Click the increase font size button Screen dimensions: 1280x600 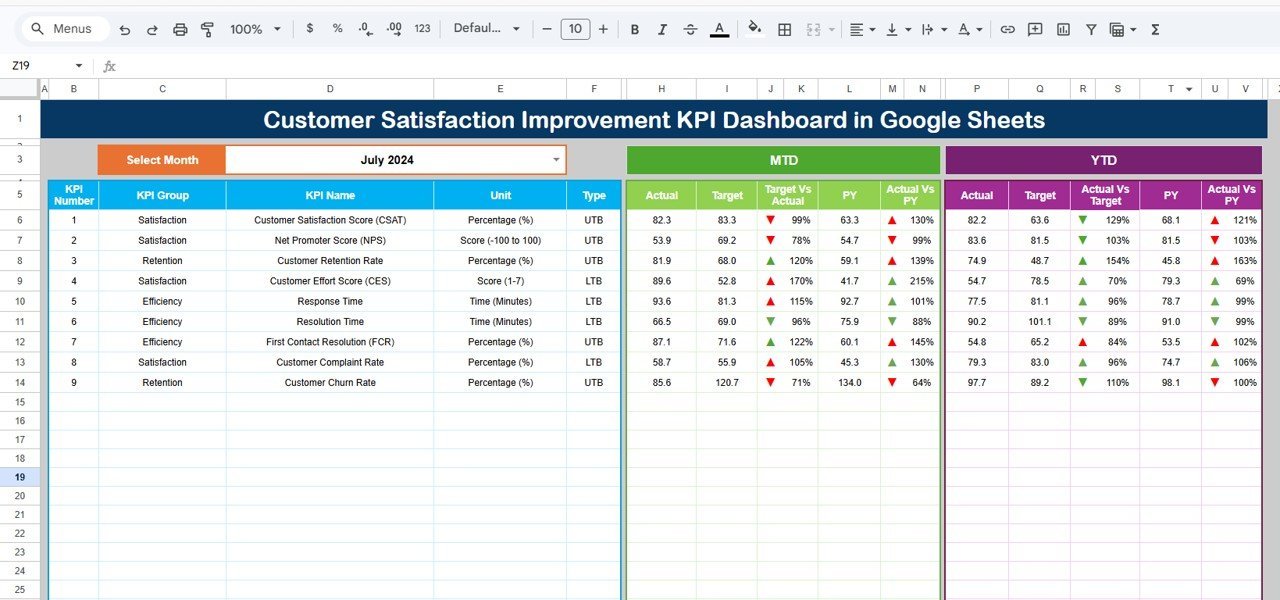[x=603, y=29]
